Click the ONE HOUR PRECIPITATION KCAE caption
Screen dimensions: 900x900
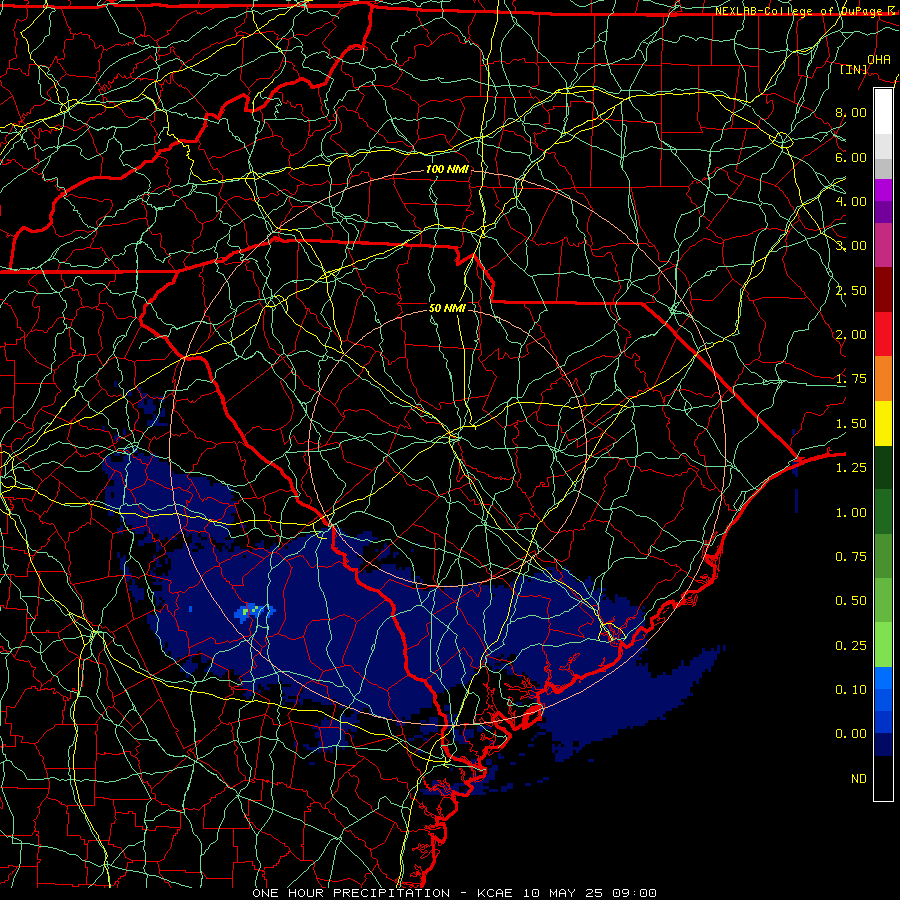coord(454,893)
